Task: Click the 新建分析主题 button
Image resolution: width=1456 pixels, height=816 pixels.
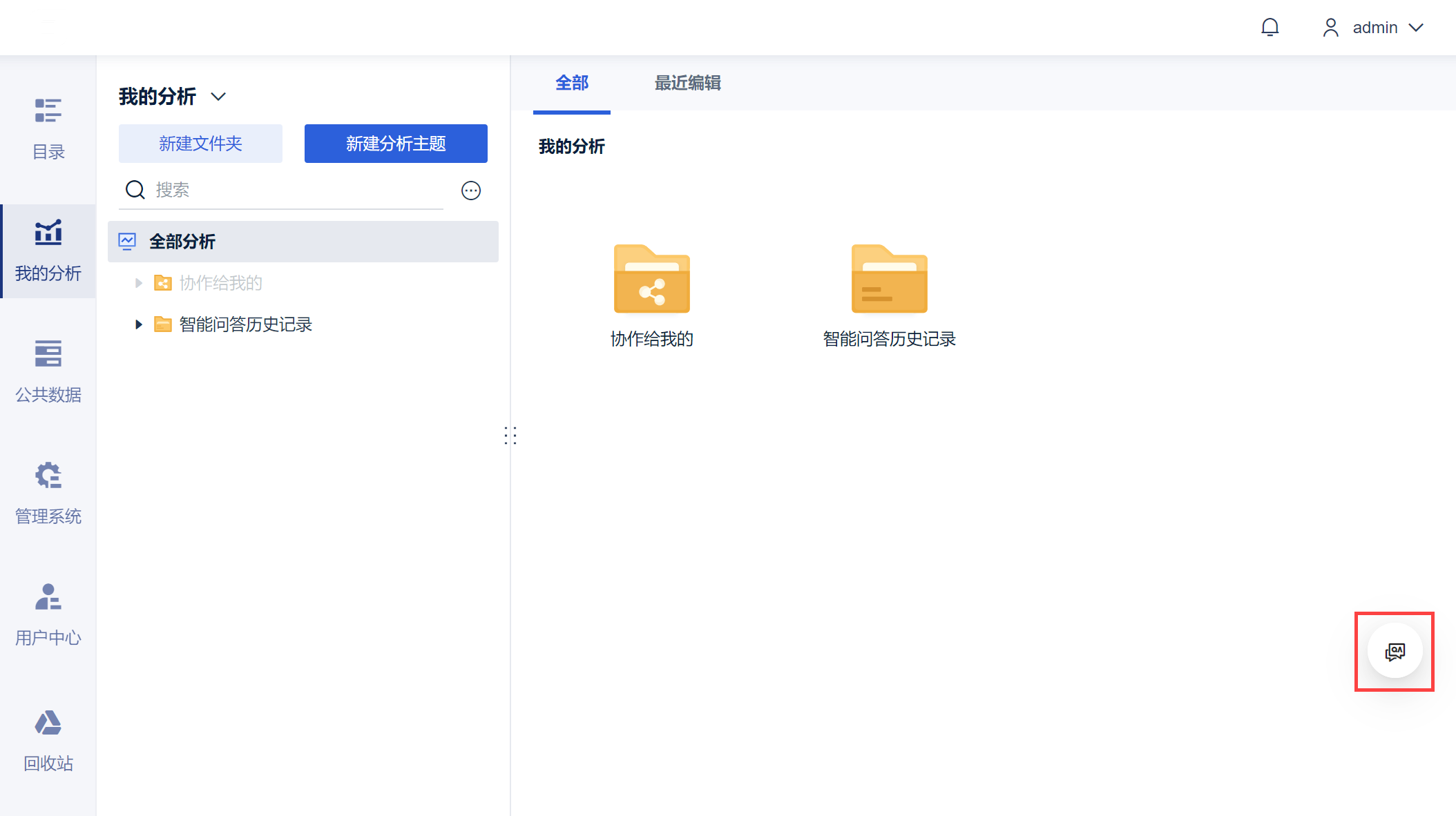Action: pyautogui.click(x=396, y=144)
